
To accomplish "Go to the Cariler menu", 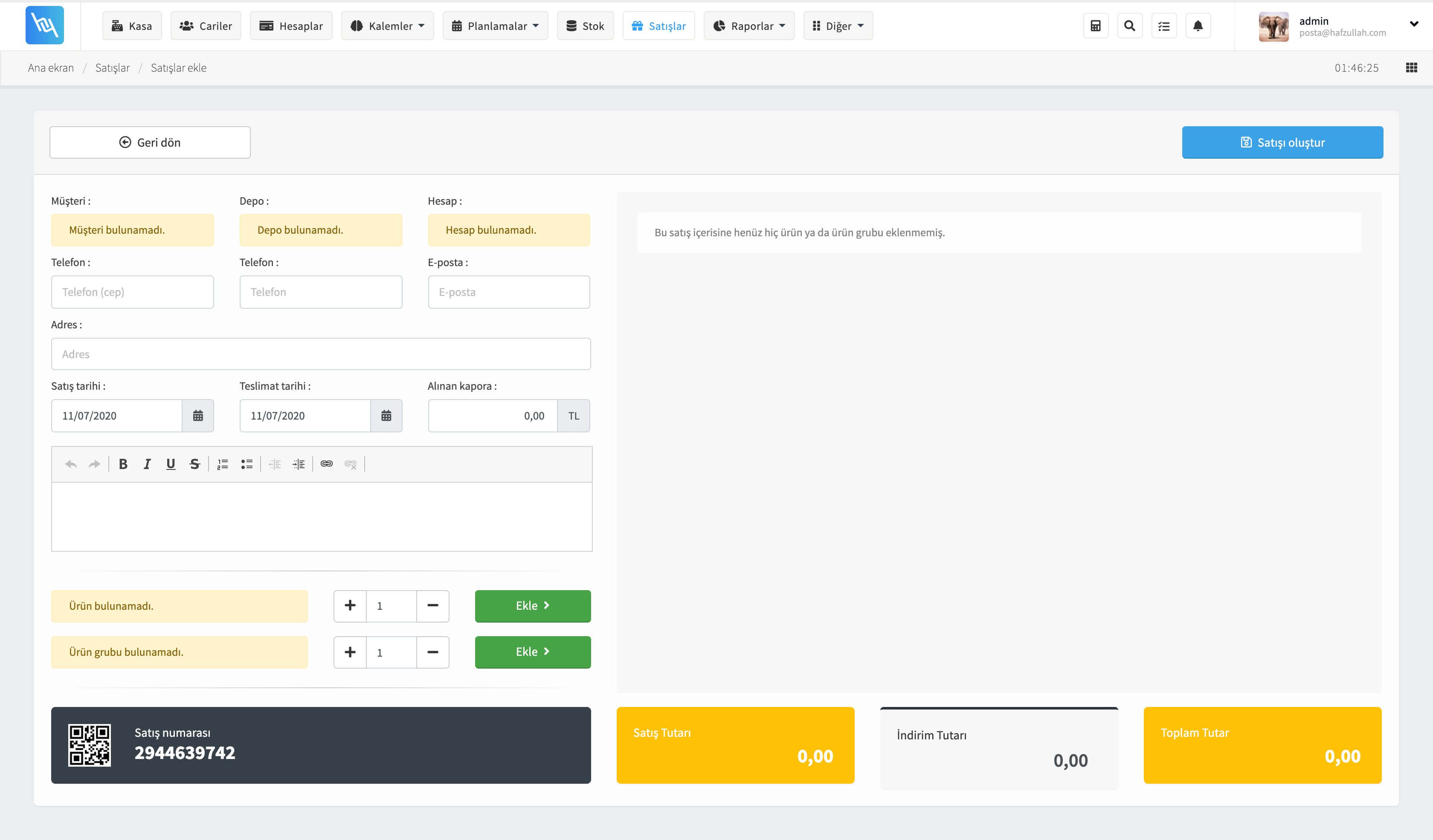I will tap(206, 26).
